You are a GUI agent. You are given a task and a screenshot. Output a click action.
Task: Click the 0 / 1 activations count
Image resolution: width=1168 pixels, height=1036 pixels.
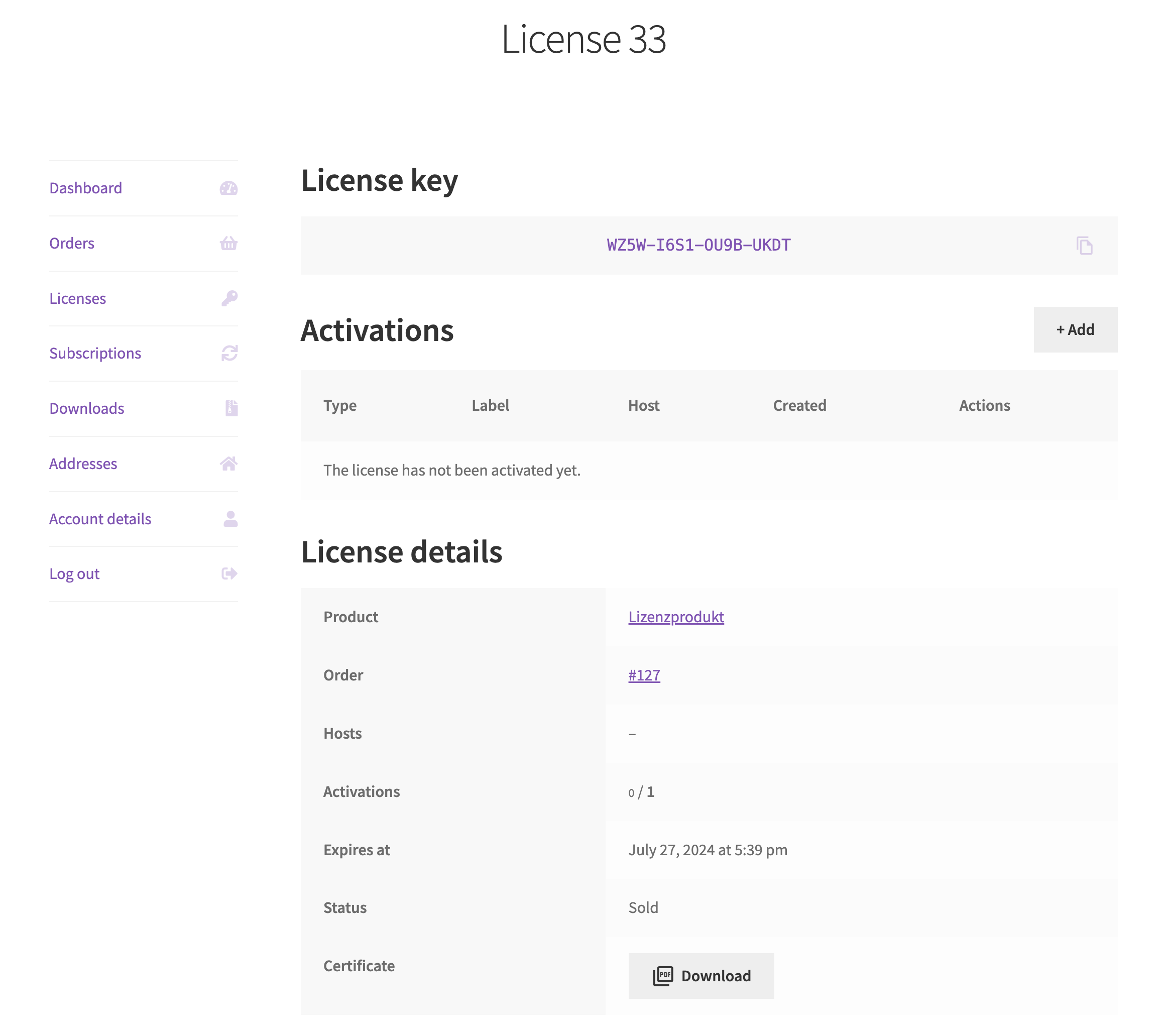[641, 791]
